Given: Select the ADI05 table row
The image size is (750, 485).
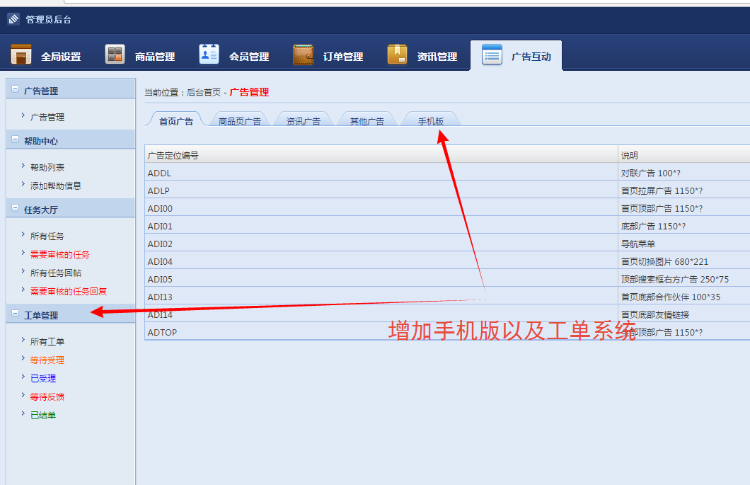Looking at the screenshot, I should tap(447, 279).
